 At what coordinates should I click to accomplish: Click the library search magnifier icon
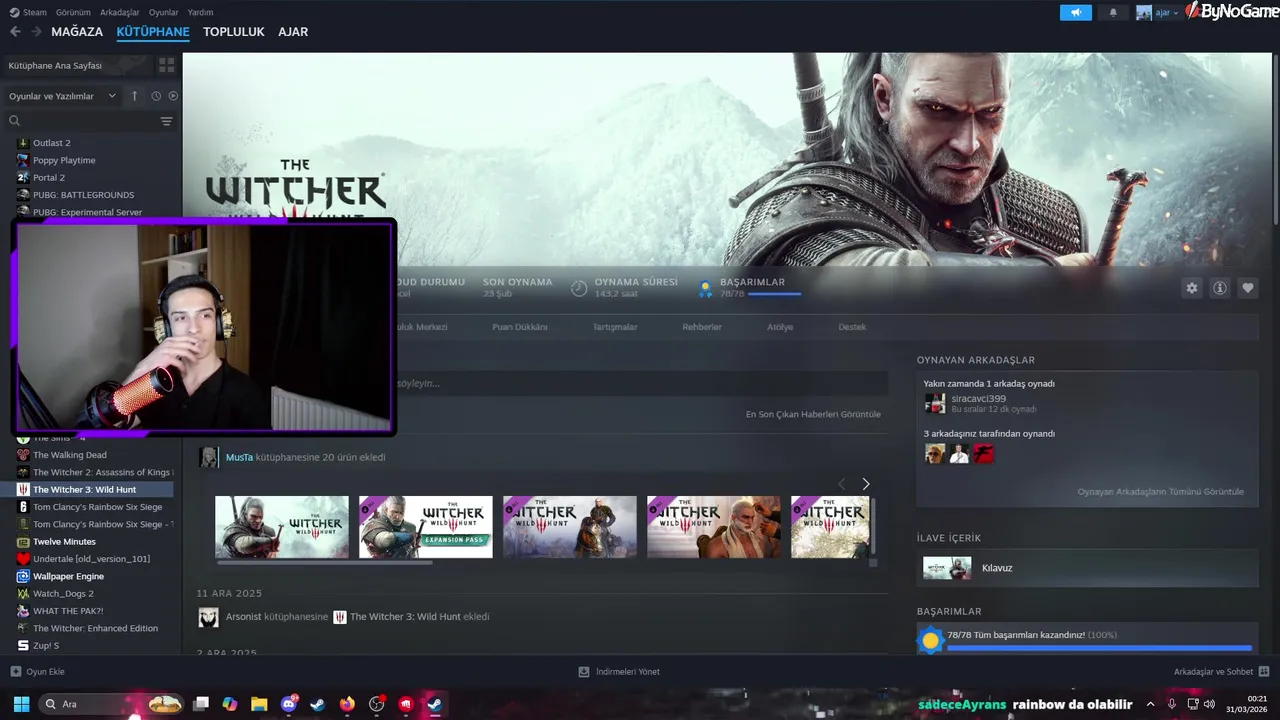point(14,121)
